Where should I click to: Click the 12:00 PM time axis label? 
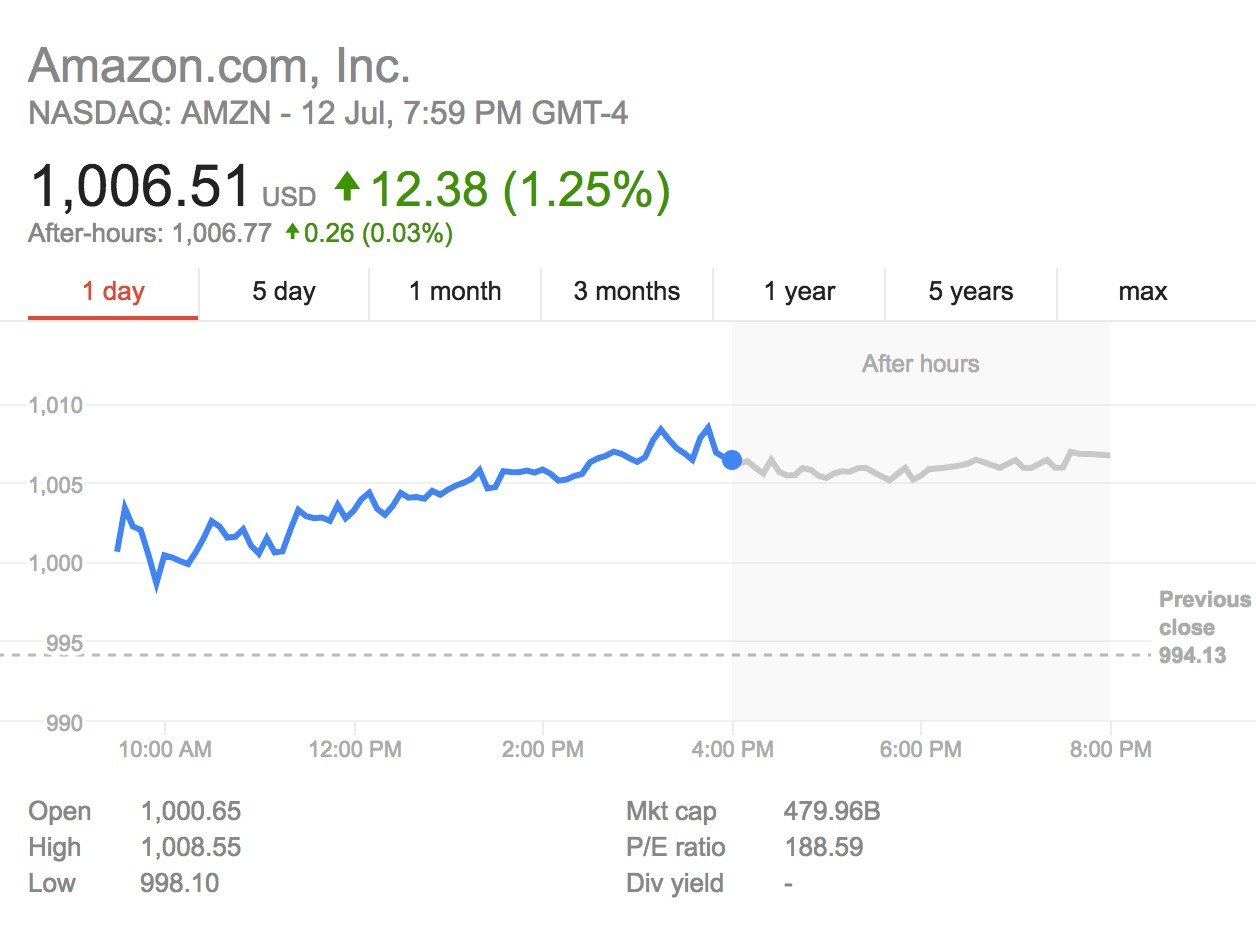[x=354, y=749]
